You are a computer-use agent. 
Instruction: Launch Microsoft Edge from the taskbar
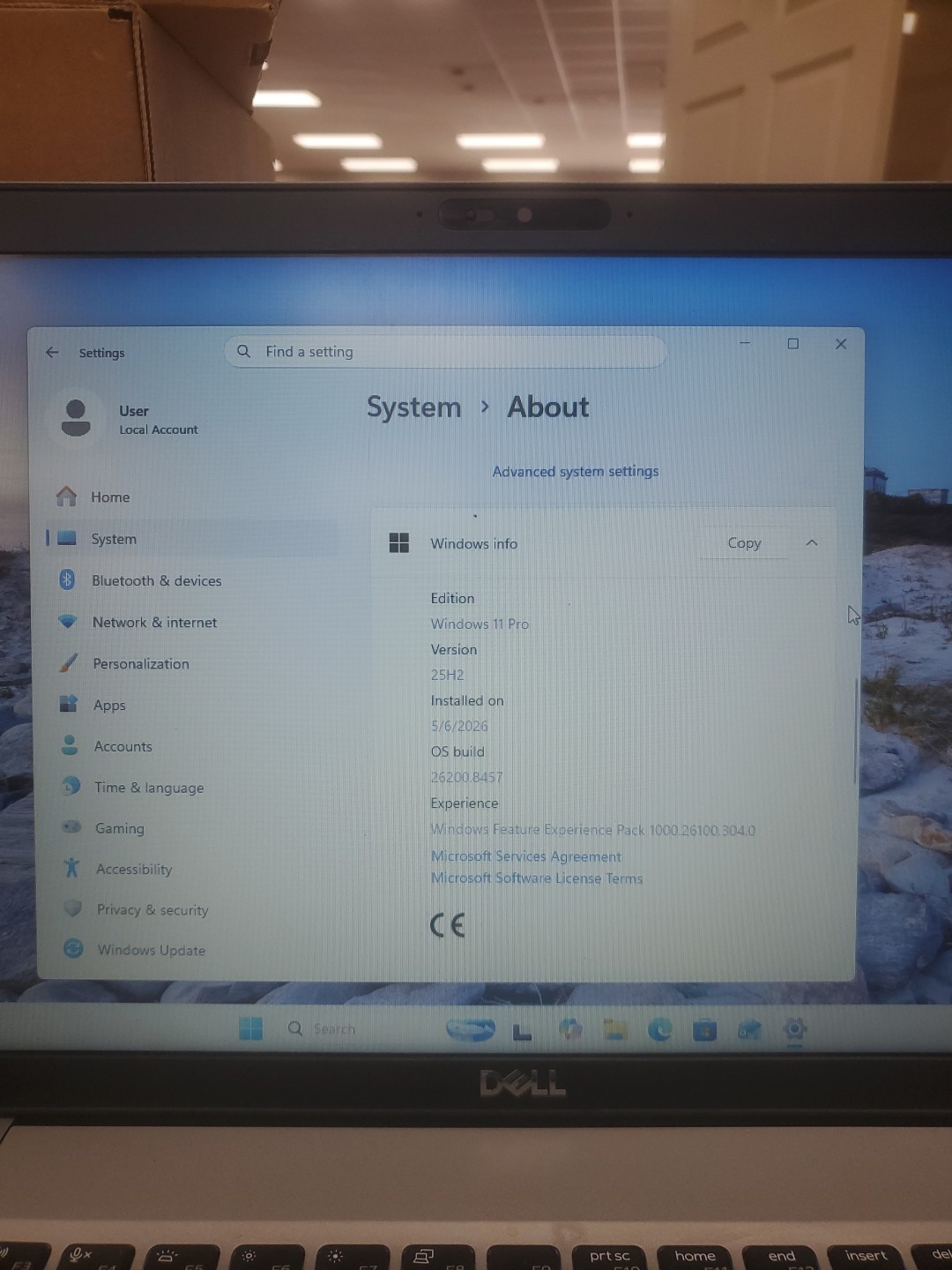[660, 1029]
